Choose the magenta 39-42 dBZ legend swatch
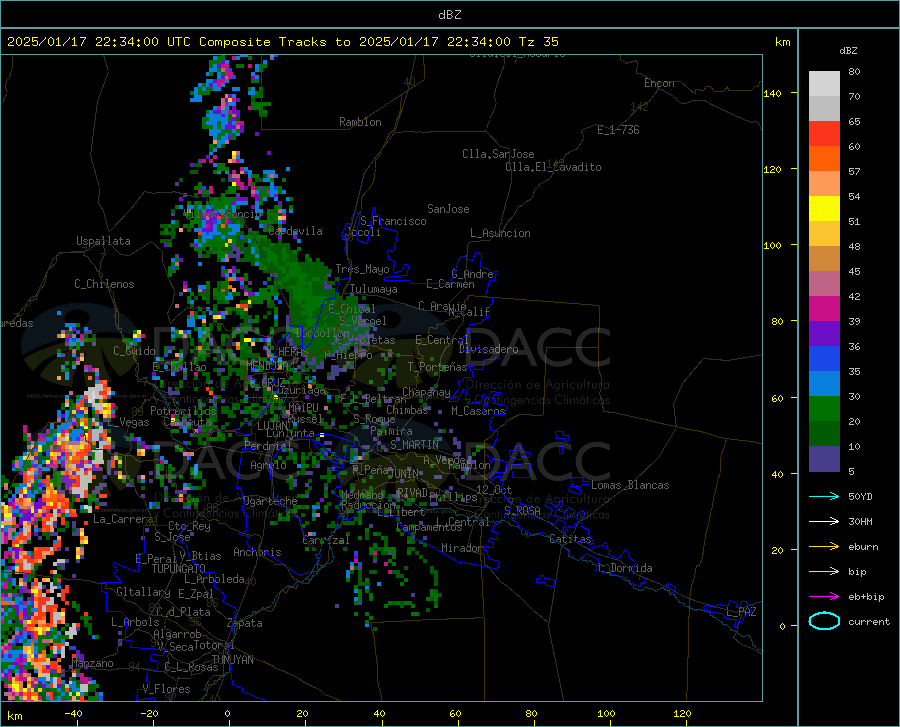Viewport: 900px width, 727px height. pyautogui.click(x=824, y=309)
